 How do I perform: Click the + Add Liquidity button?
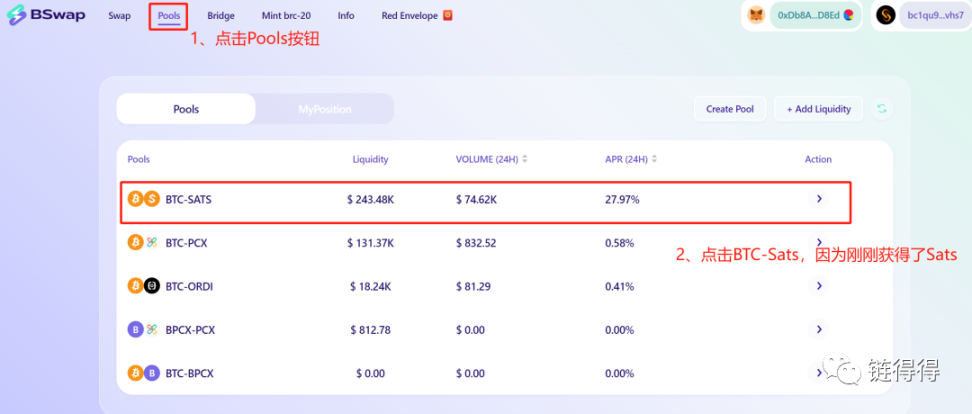[818, 109]
